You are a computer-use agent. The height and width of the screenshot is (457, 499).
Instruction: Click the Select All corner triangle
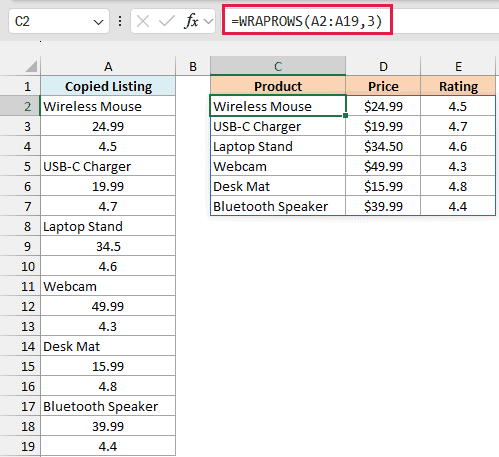pyautogui.click(x=31, y=66)
